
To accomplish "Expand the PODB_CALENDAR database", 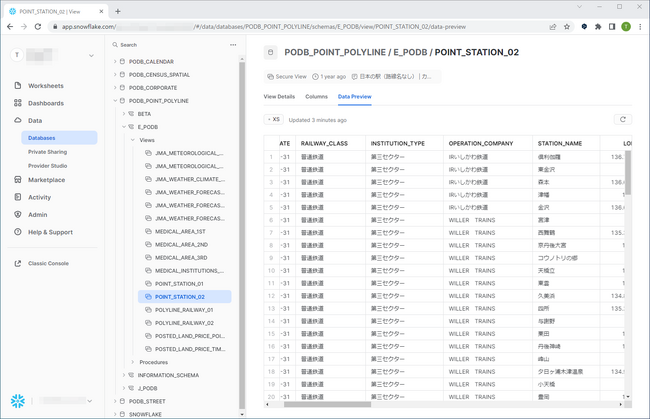I will (x=115, y=61).
